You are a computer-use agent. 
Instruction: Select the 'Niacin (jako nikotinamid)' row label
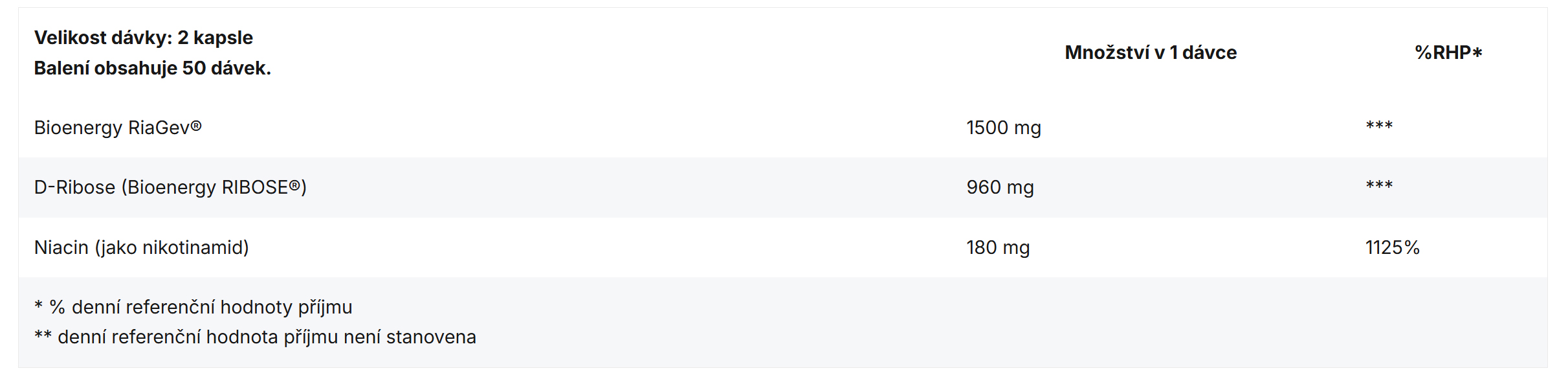(141, 247)
